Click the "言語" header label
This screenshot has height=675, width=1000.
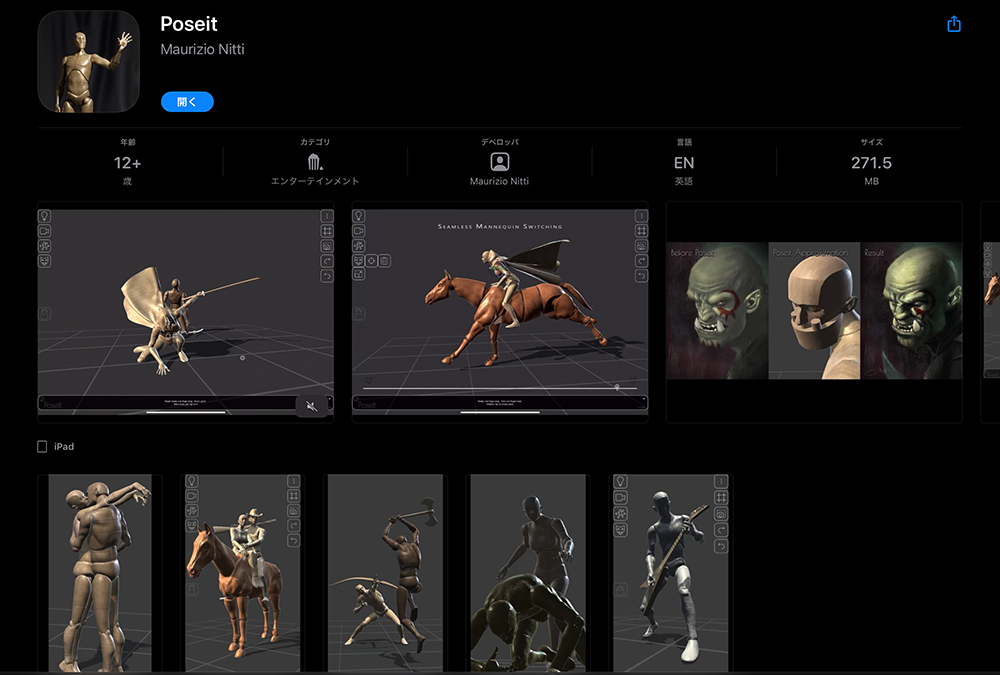tap(684, 142)
